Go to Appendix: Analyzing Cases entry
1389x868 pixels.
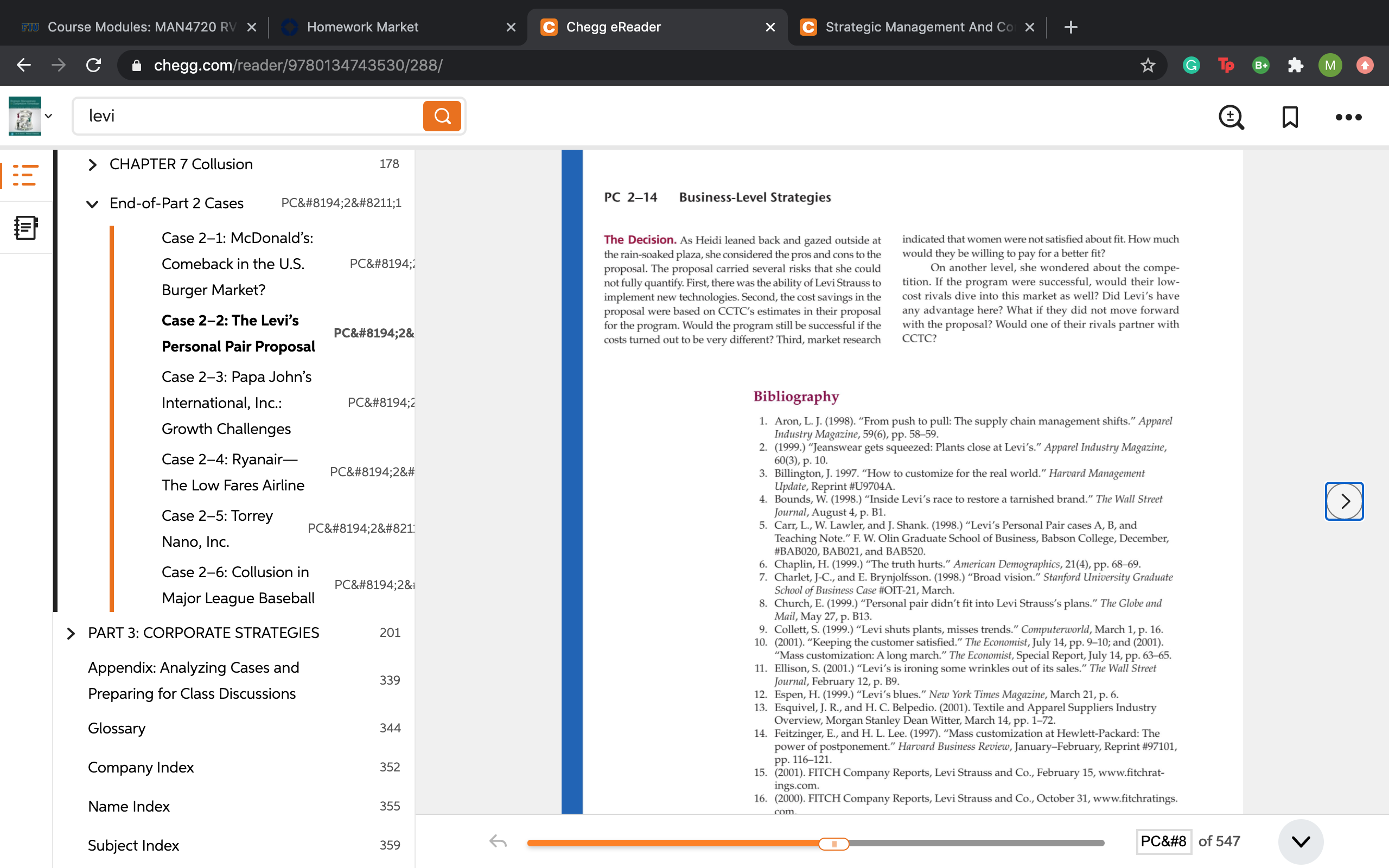pyautogui.click(x=193, y=680)
